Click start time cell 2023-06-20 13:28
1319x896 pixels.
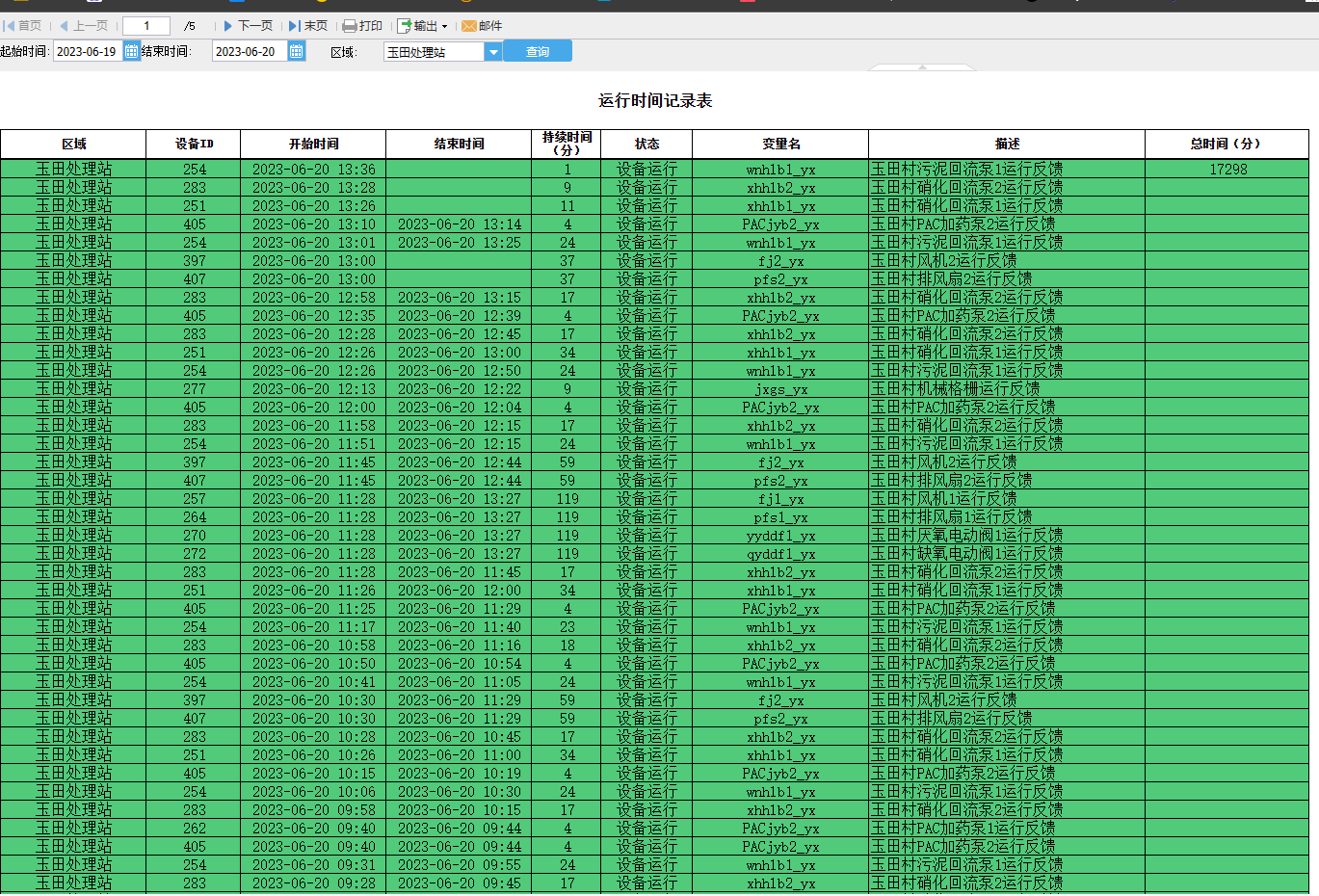(314, 188)
